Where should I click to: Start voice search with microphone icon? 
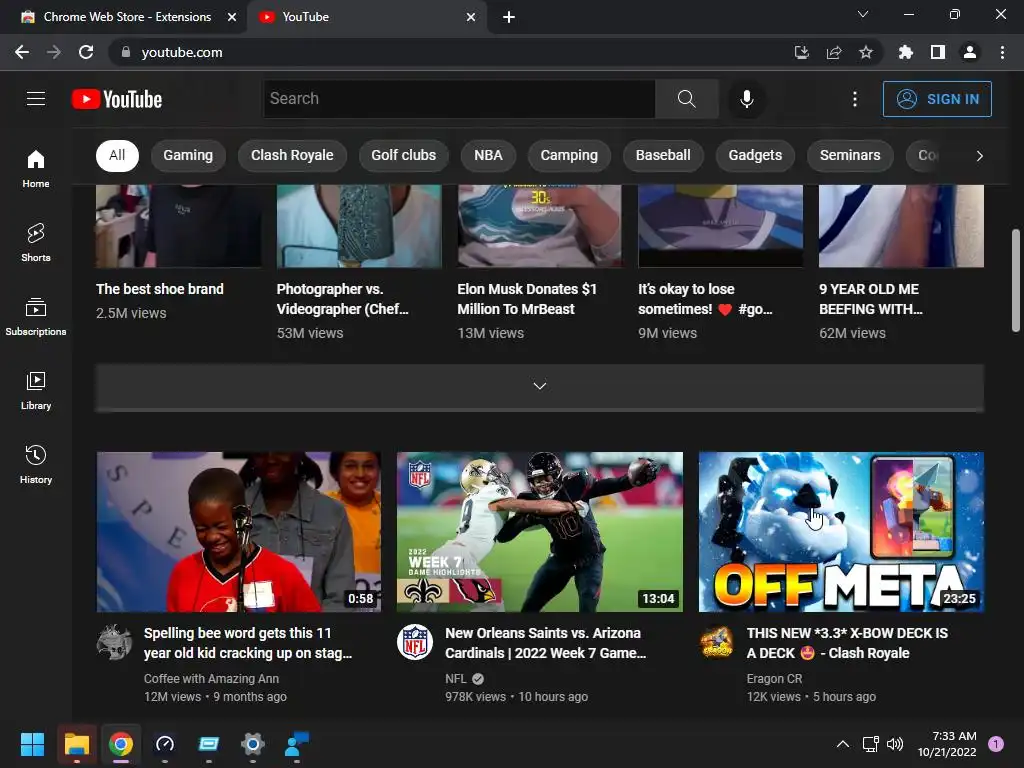[746, 99]
